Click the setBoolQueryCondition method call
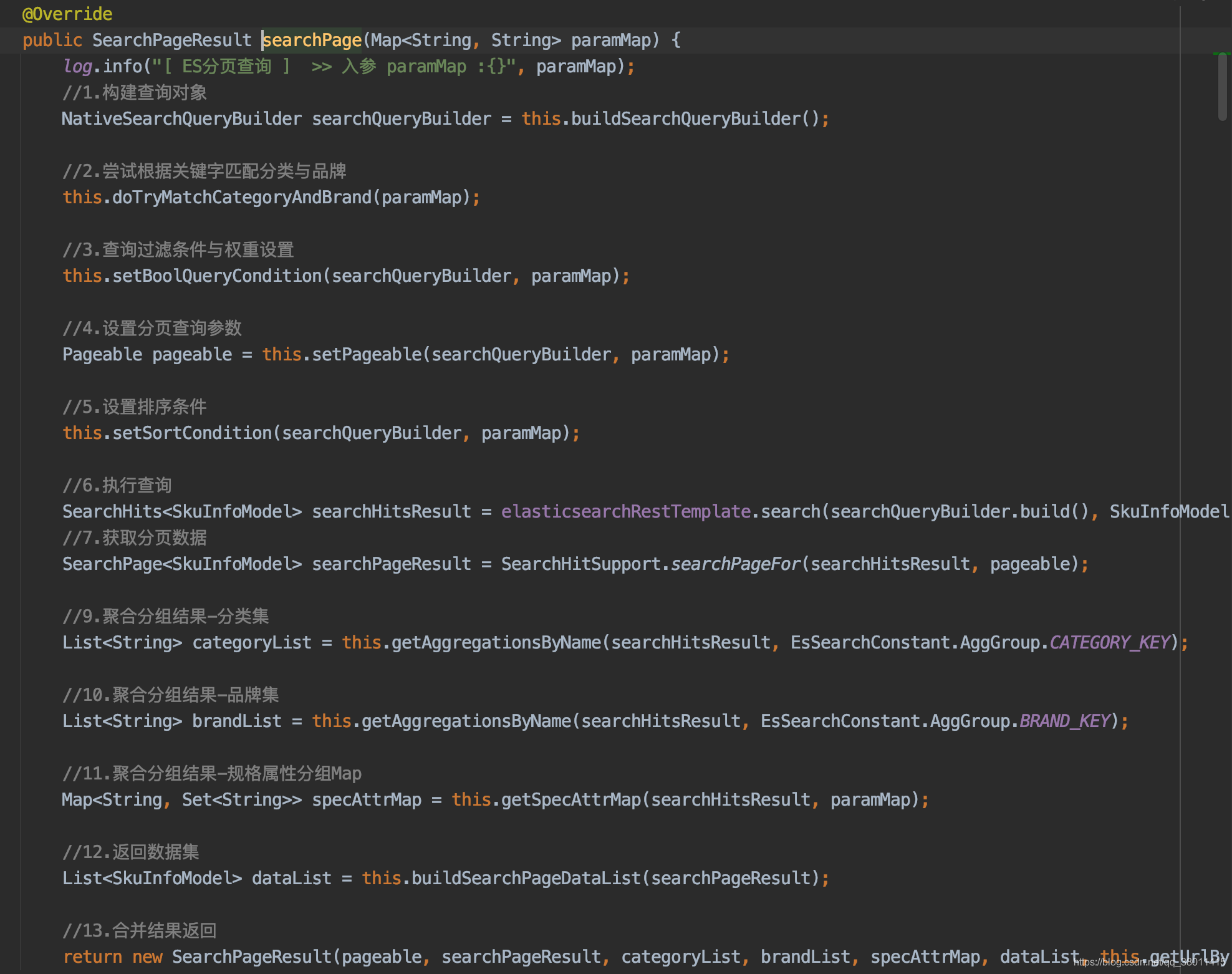 217,276
